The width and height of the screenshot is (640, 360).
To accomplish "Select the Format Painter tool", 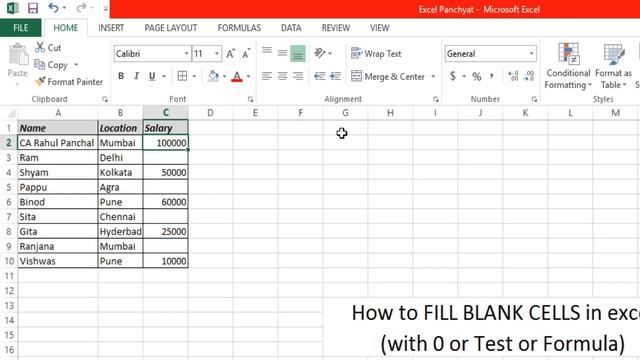I will point(69,82).
